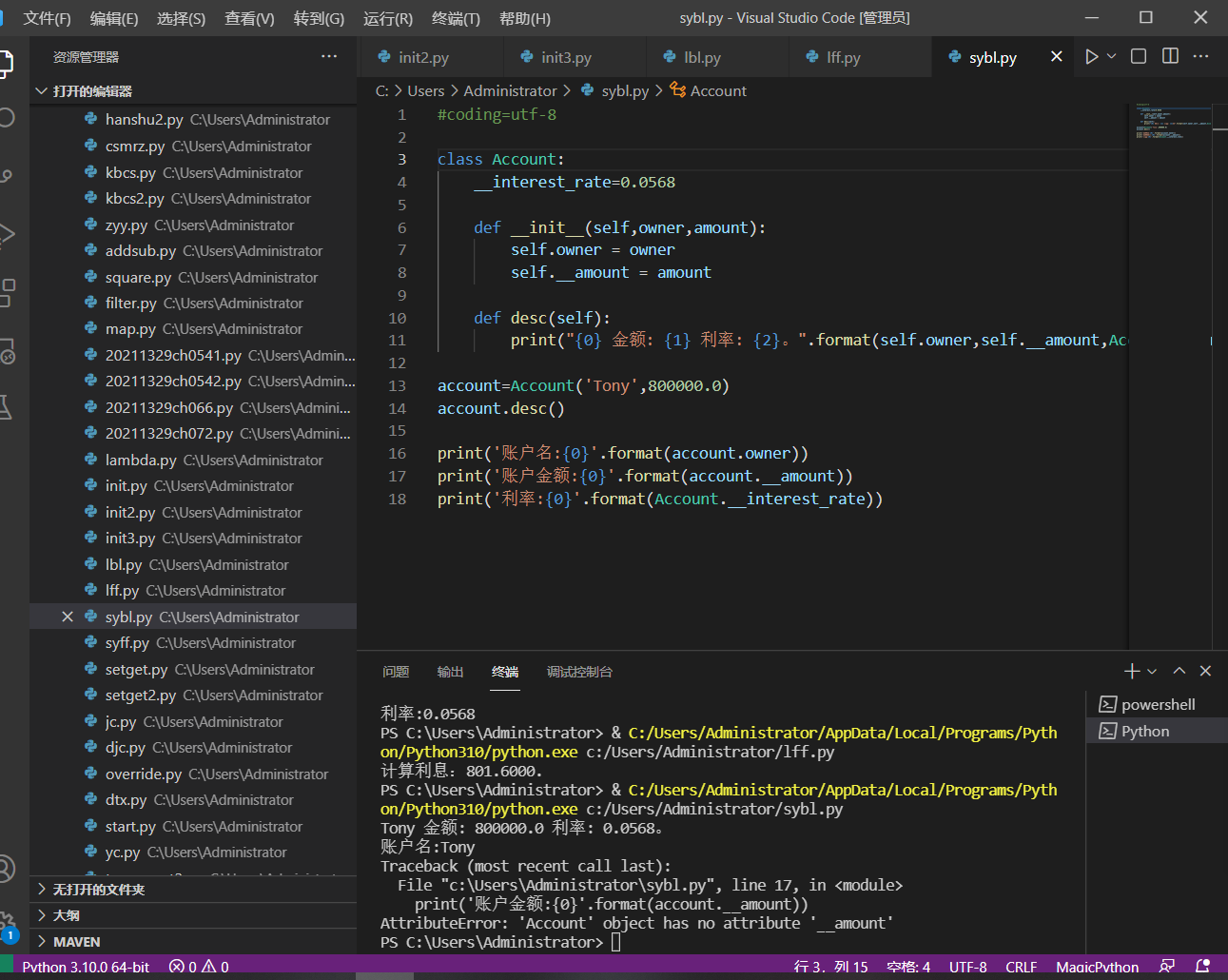
Task: Open lambda.py from the open editors list
Action: click(141, 461)
